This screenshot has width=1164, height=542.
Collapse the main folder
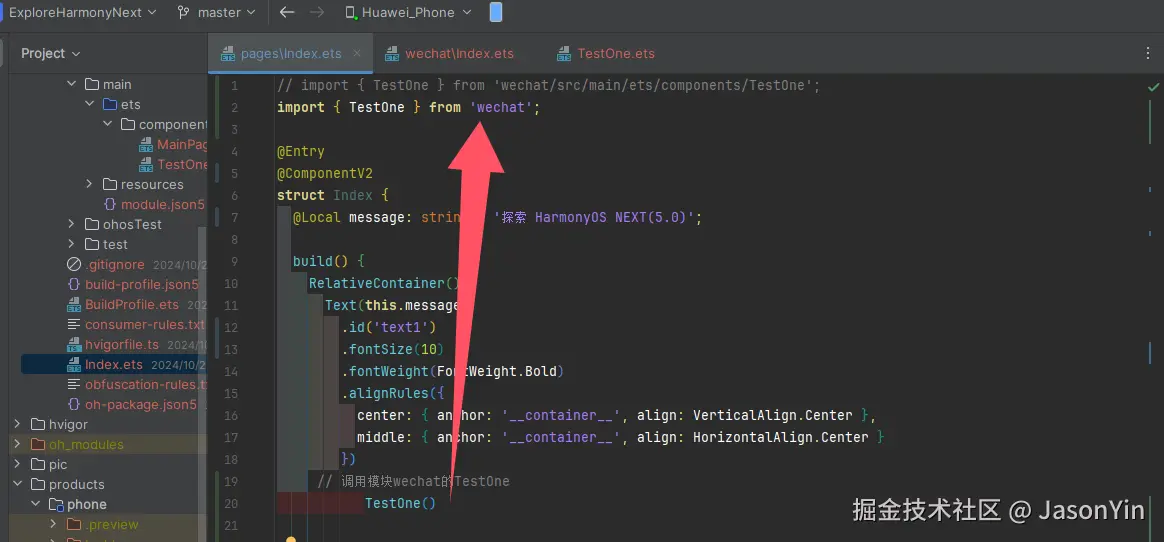click(x=72, y=85)
